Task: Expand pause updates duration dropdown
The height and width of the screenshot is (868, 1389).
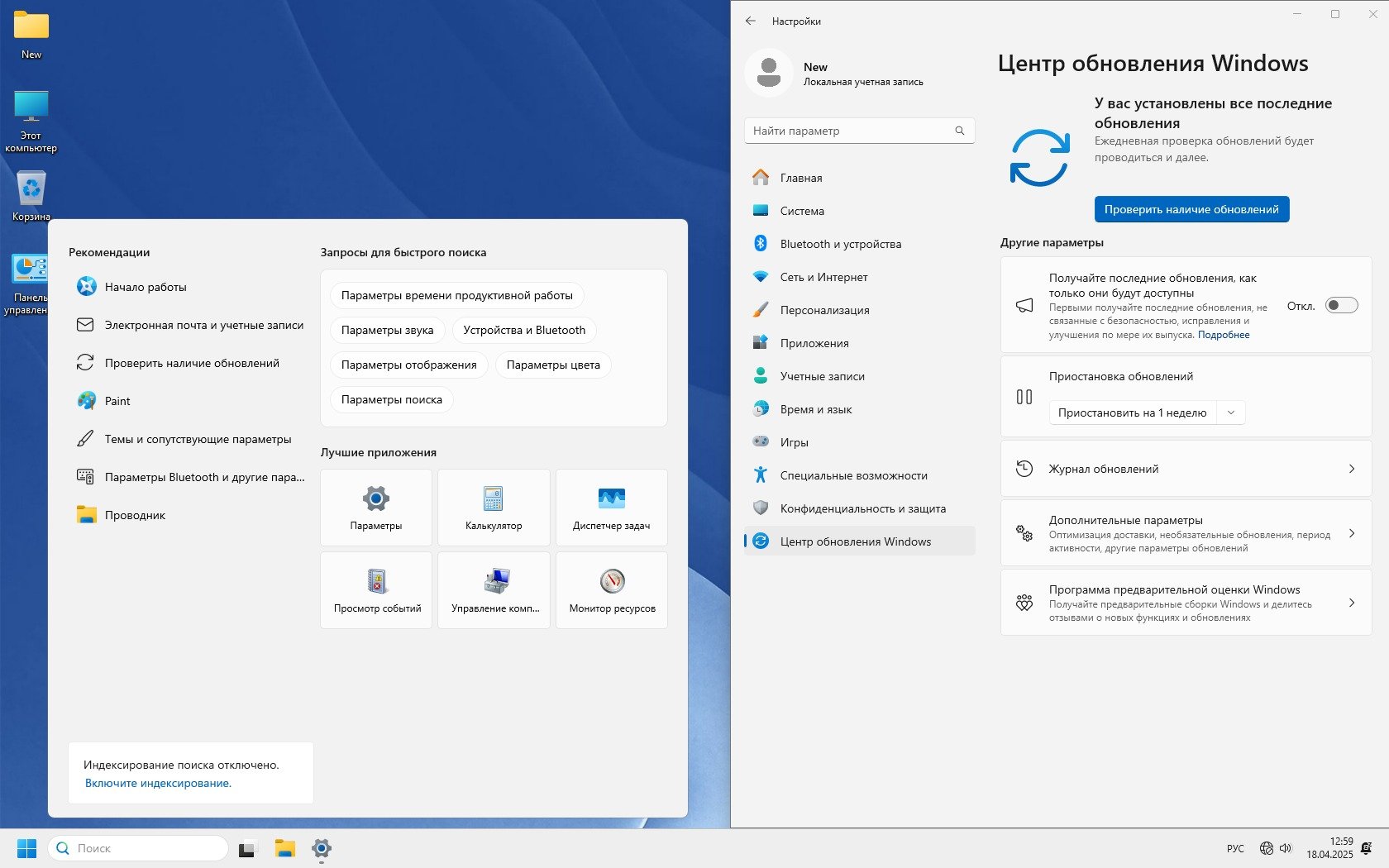Action: (1230, 413)
